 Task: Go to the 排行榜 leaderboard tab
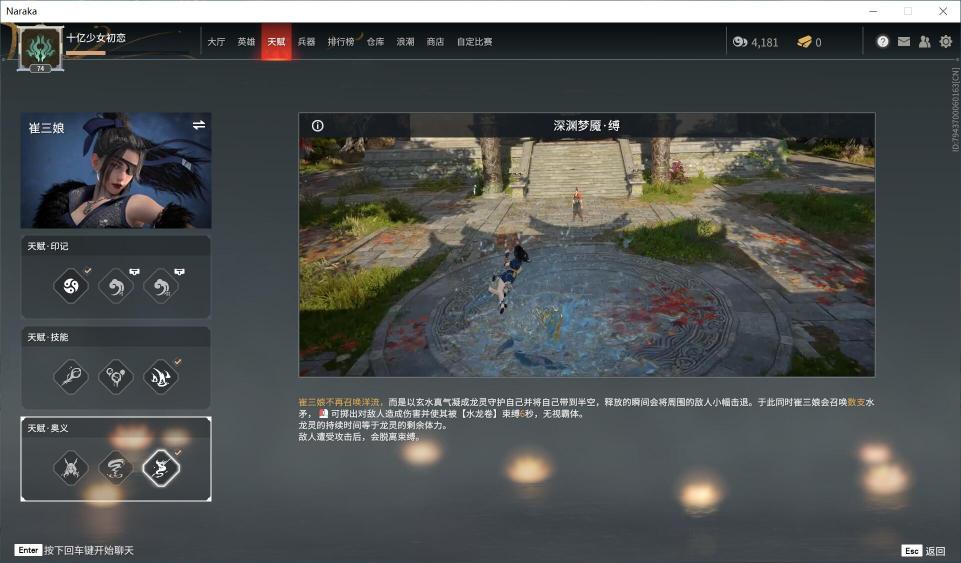click(x=341, y=42)
